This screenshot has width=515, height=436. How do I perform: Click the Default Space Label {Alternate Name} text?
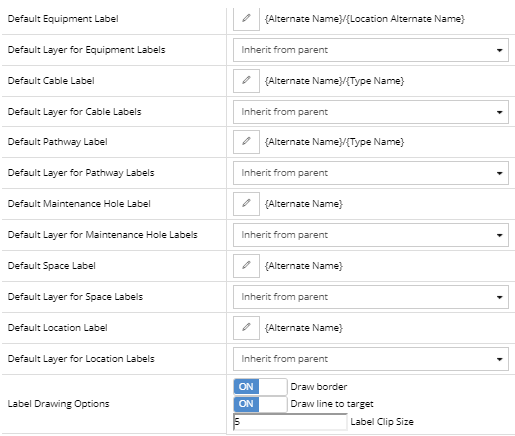(x=304, y=266)
